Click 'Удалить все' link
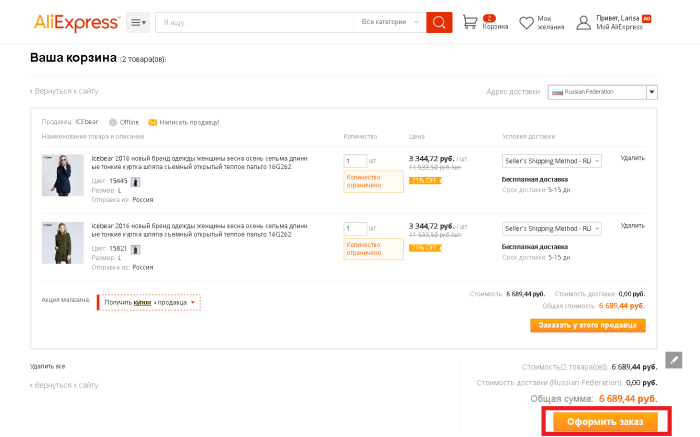This screenshot has width=700, height=437. pyautogui.click(x=47, y=367)
